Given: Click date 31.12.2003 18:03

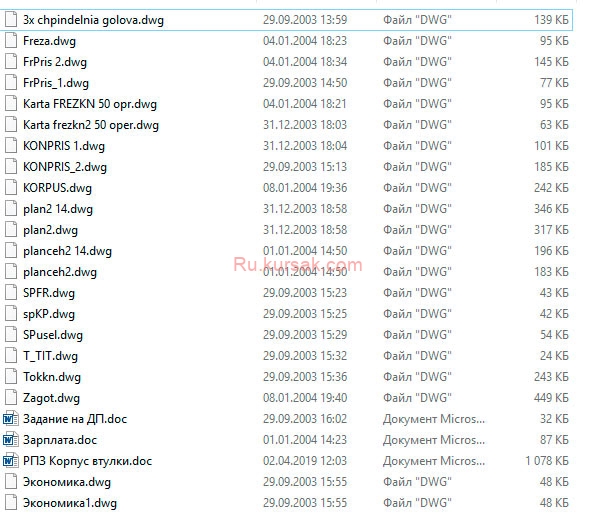Looking at the screenshot, I should [305, 124].
